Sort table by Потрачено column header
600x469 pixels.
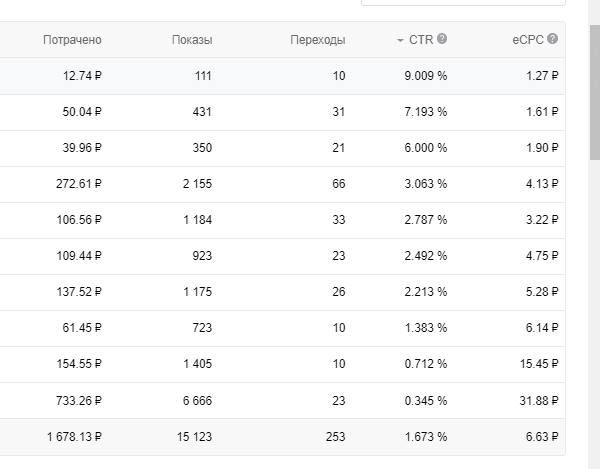point(72,40)
